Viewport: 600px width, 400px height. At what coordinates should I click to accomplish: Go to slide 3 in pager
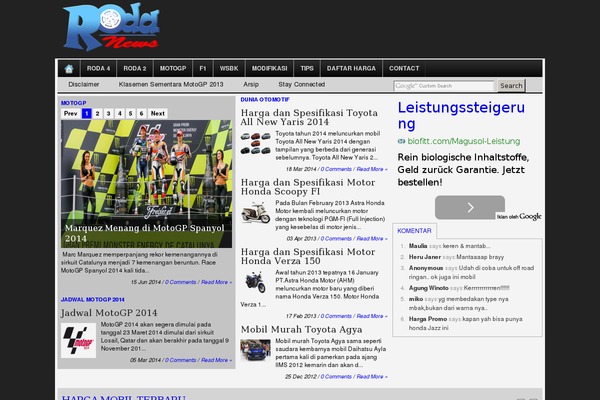click(x=109, y=113)
